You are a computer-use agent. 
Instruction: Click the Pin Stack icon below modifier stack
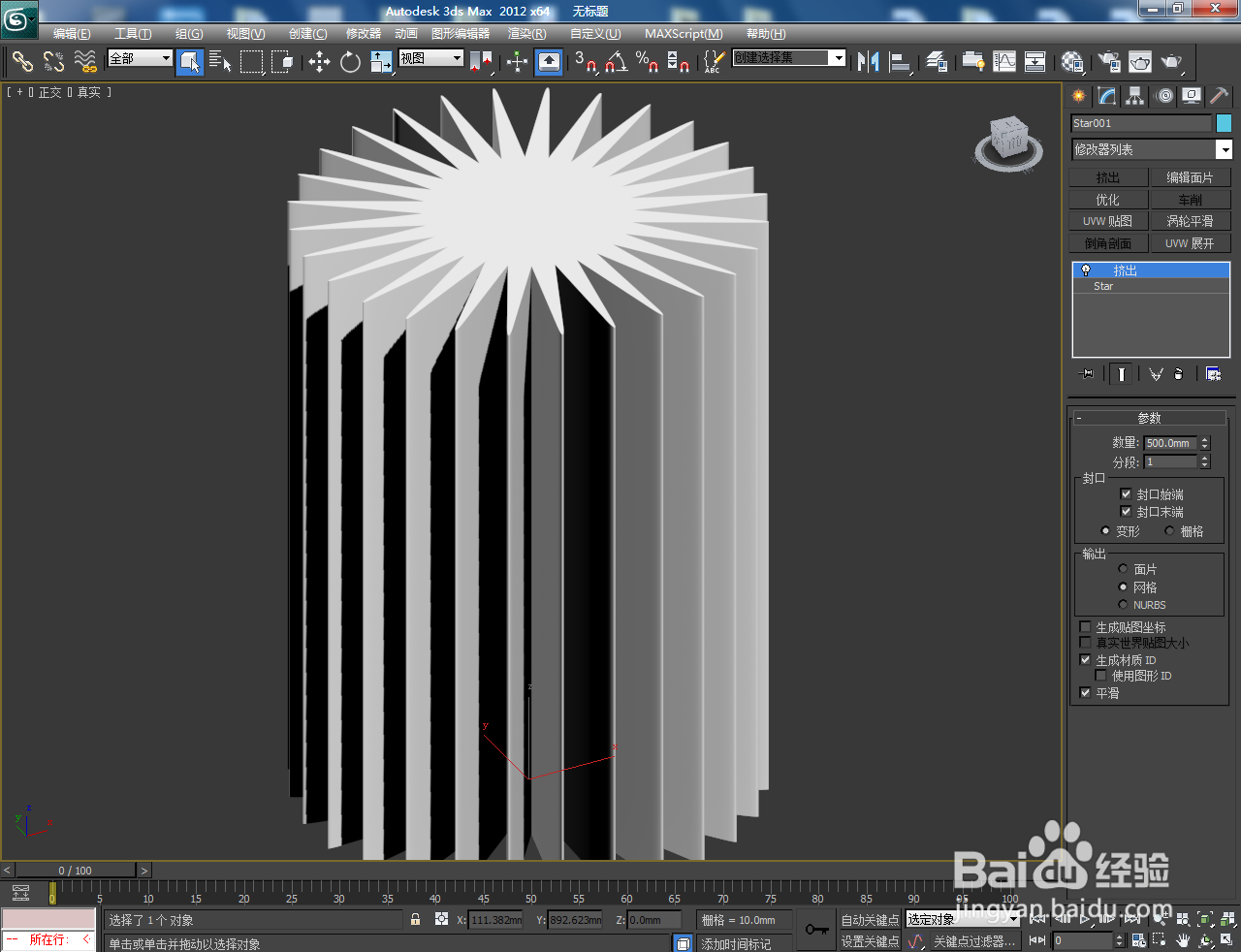click(1086, 373)
